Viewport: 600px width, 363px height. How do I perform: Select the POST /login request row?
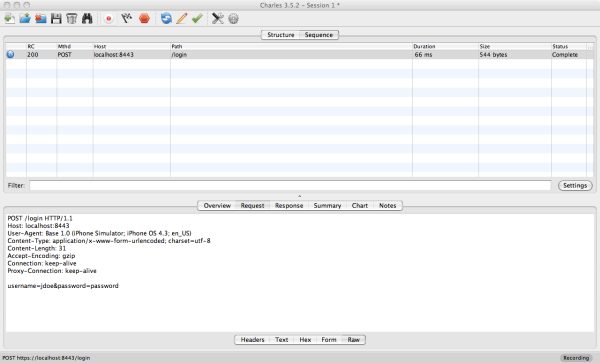(300, 55)
